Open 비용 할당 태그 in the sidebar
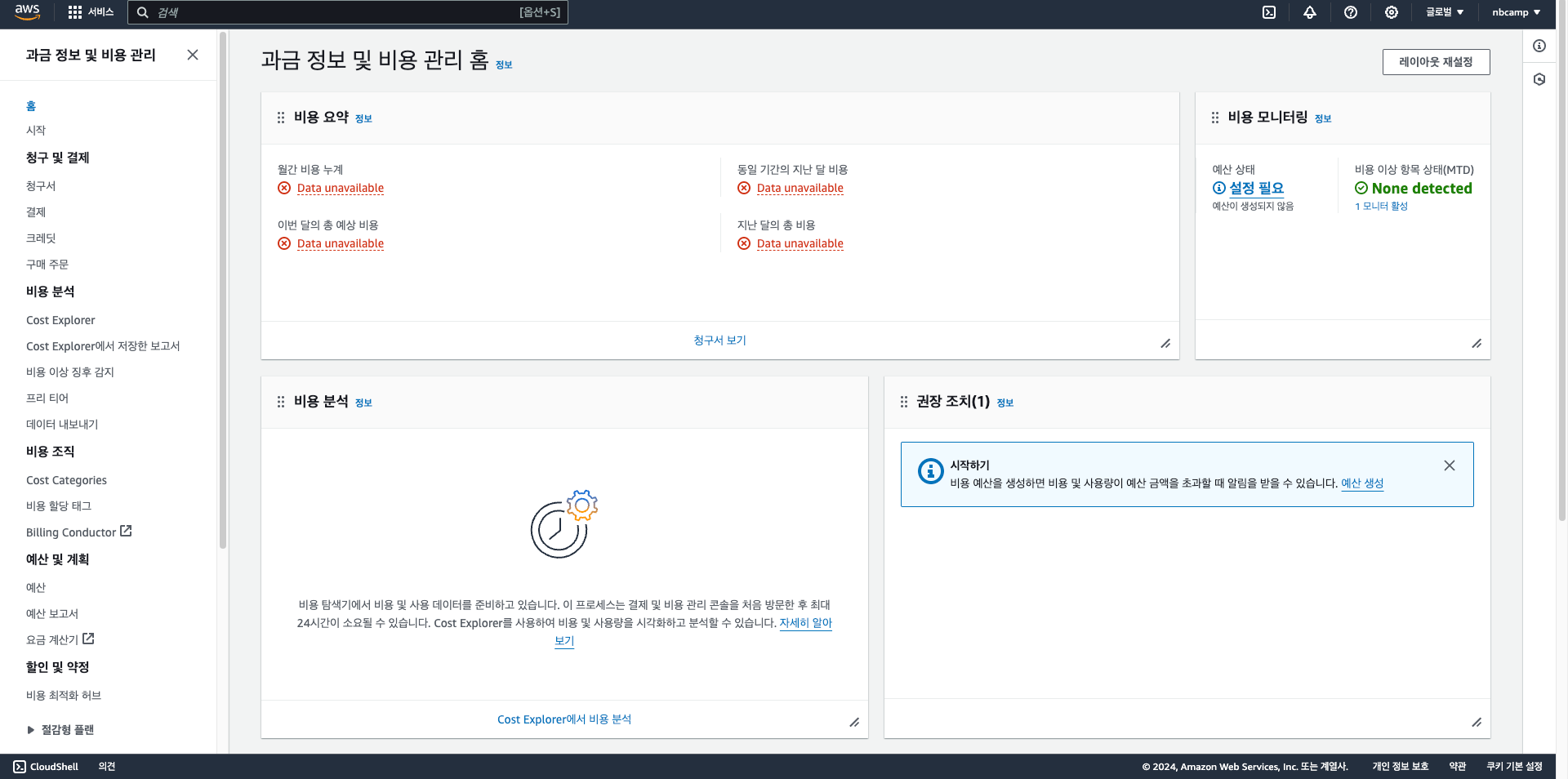Viewport: 1568px width, 779px height. click(59, 506)
